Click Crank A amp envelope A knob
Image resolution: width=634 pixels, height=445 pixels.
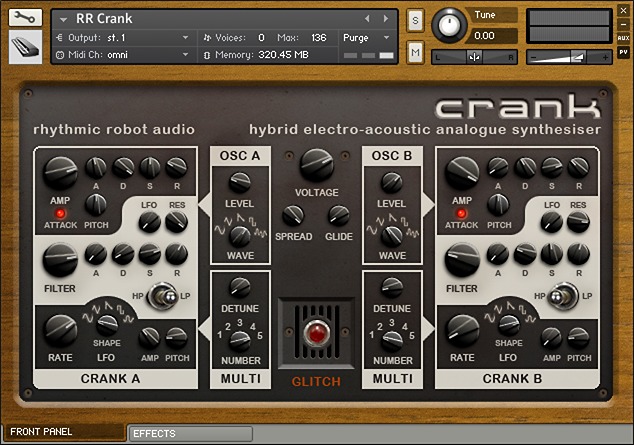click(x=96, y=168)
